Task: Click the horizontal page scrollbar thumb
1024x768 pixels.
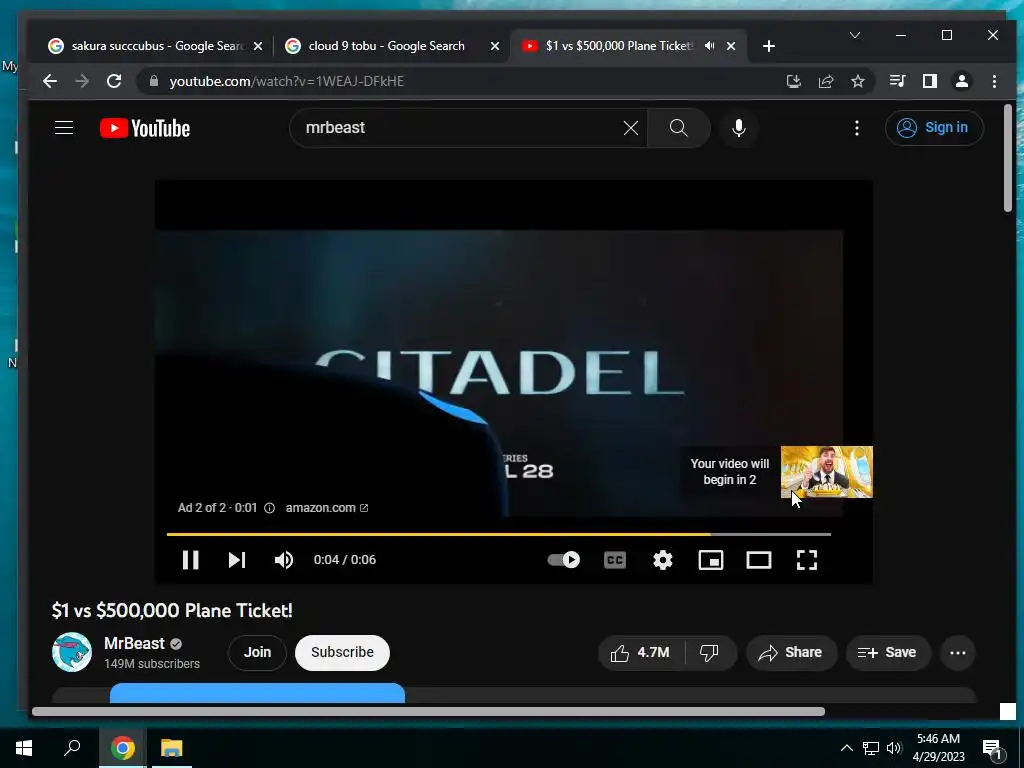Action: click(x=428, y=711)
